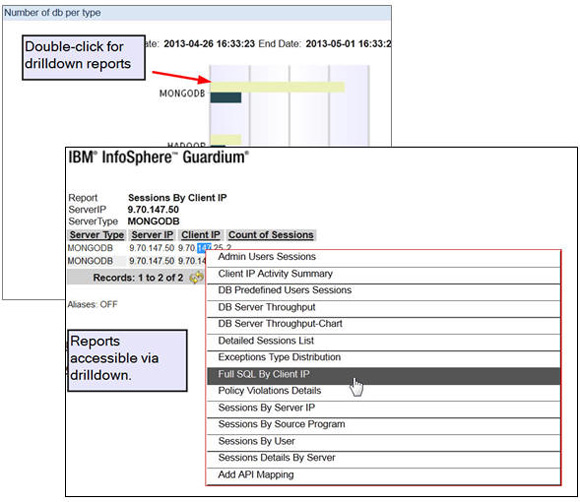The width and height of the screenshot is (580, 502).
Task: Click the MONGODB yellow chart bar
Action: point(277,87)
